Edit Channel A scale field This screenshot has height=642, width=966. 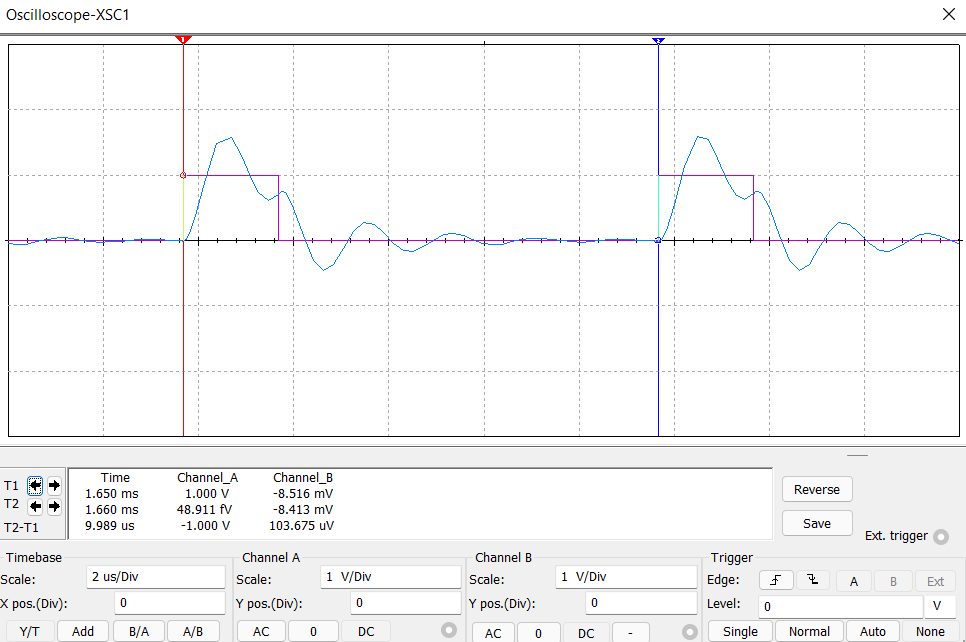pyautogui.click(x=391, y=577)
